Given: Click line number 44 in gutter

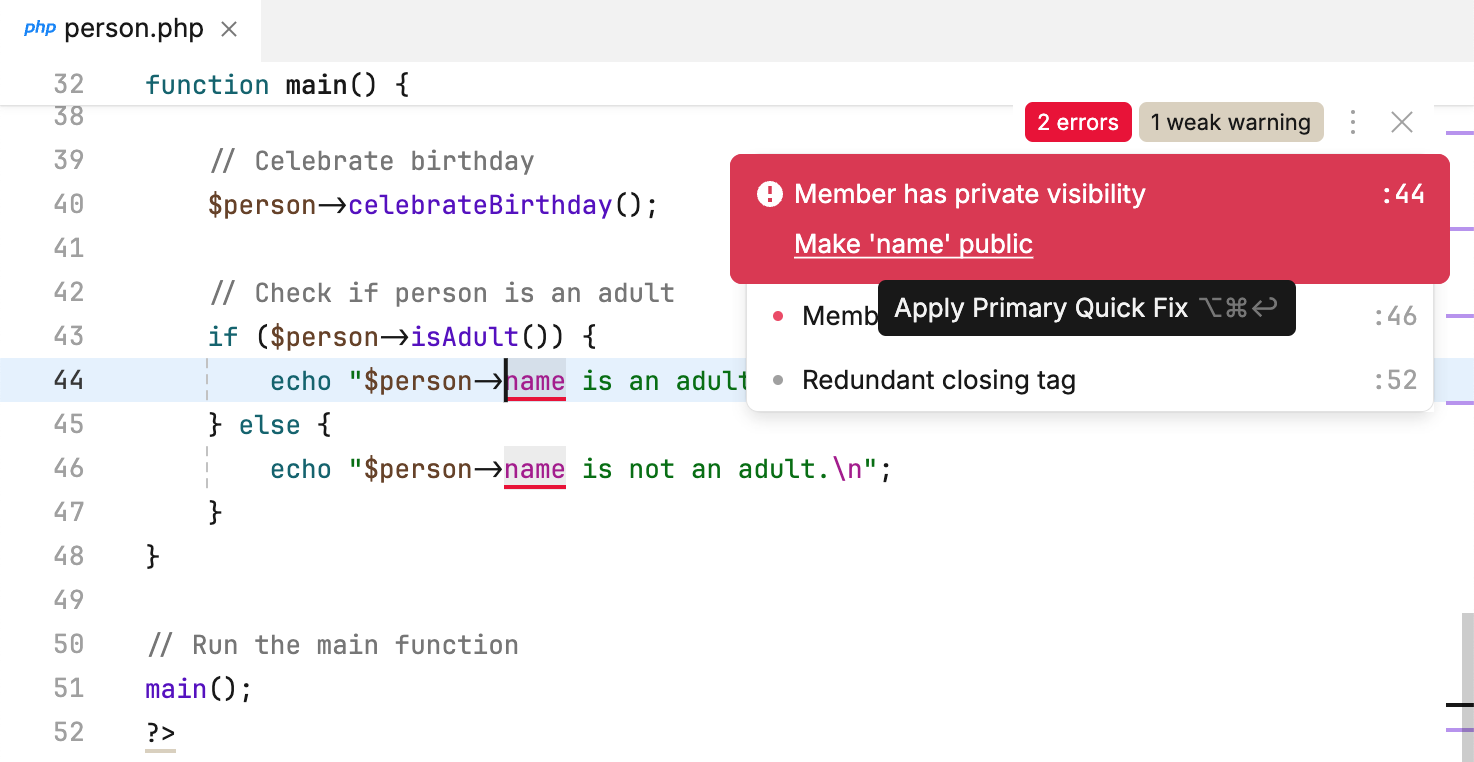Looking at the screenshot, I should [x=68, y=381].
